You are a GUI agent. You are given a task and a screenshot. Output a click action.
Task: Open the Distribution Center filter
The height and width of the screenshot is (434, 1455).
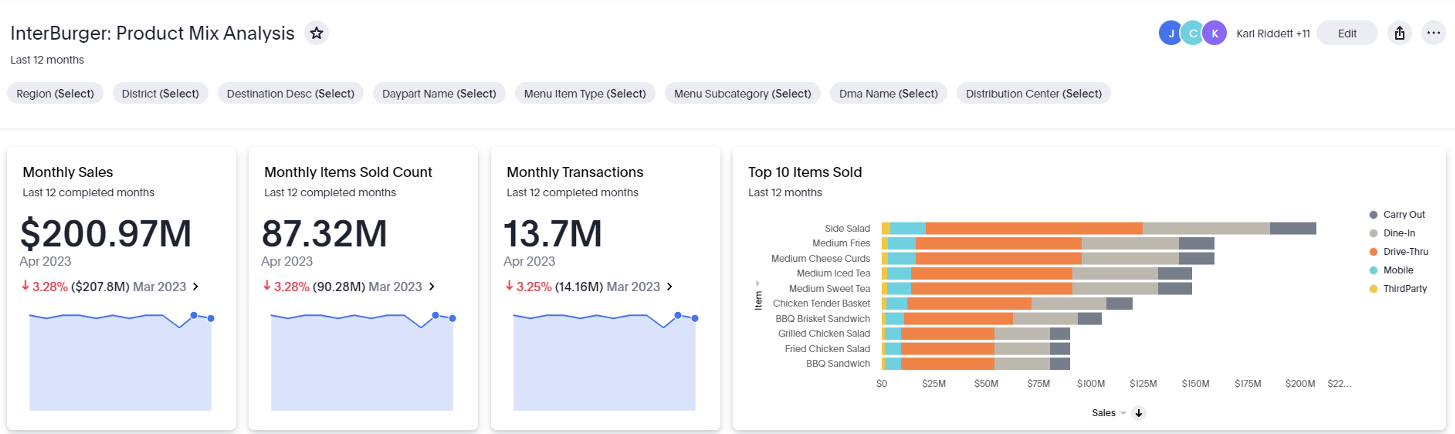click(1034, 93)
